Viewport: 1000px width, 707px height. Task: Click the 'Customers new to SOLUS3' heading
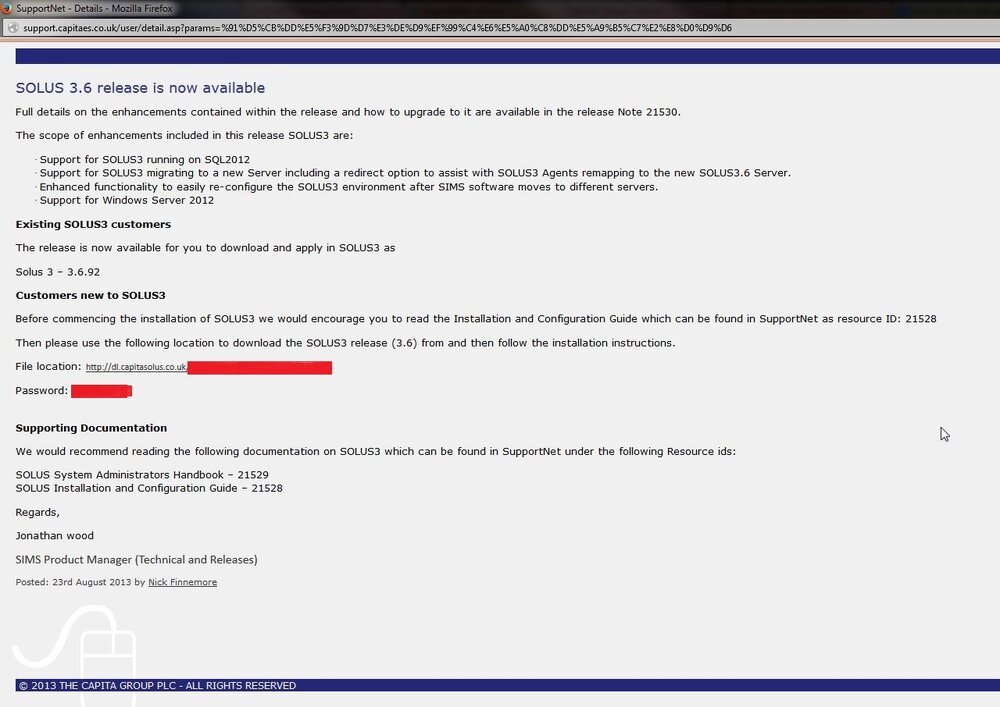91,295
